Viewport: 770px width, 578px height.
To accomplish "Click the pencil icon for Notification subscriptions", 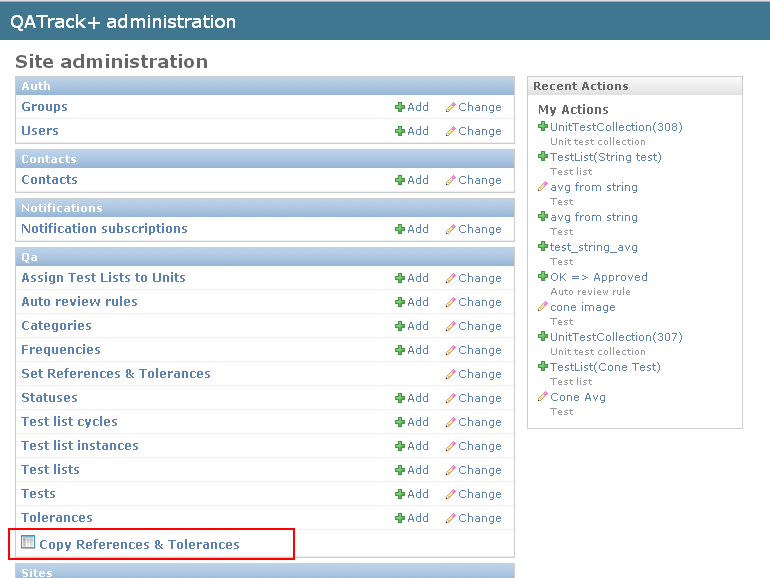I will [451, 229].
